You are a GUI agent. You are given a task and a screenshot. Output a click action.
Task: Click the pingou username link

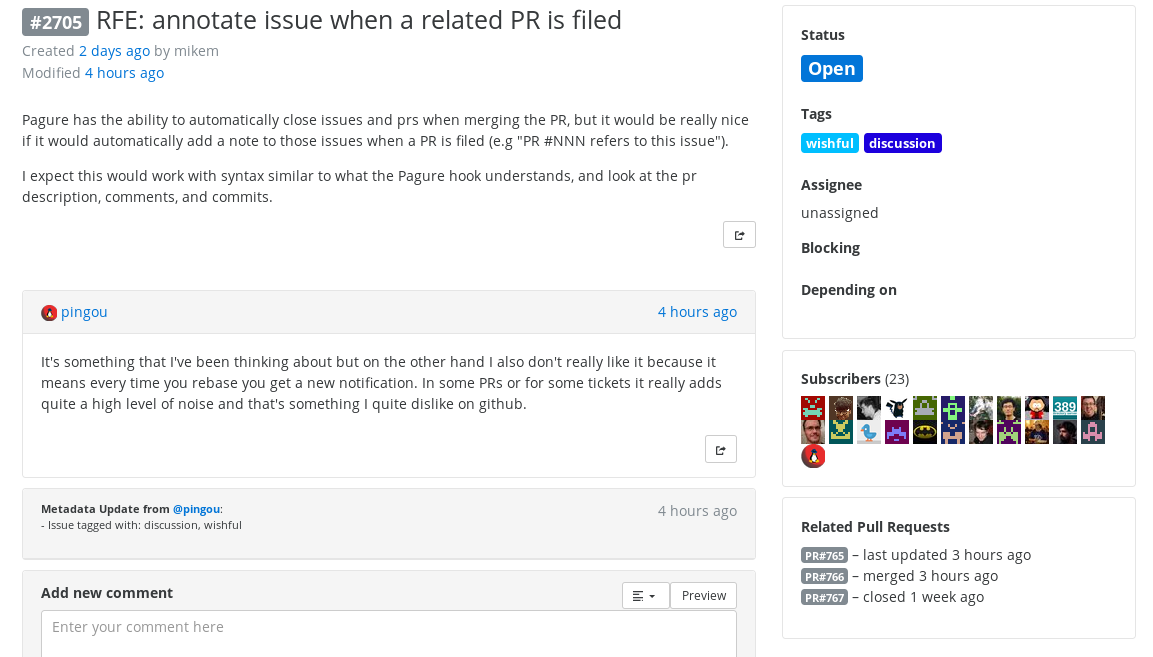pos(84,312)
